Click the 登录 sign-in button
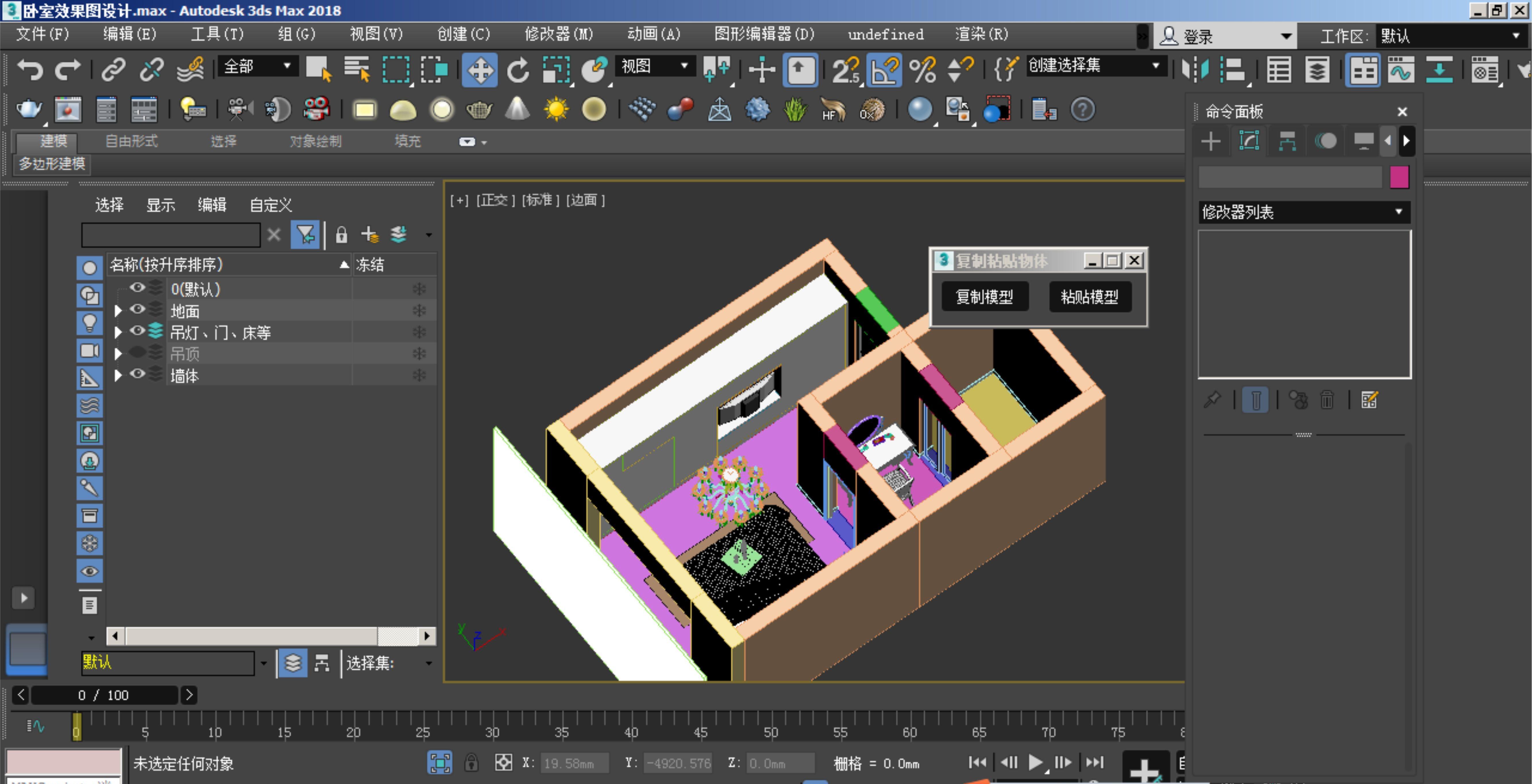Image resolution: width=1532 pixels, height=784 pixels. point(1225,36)
